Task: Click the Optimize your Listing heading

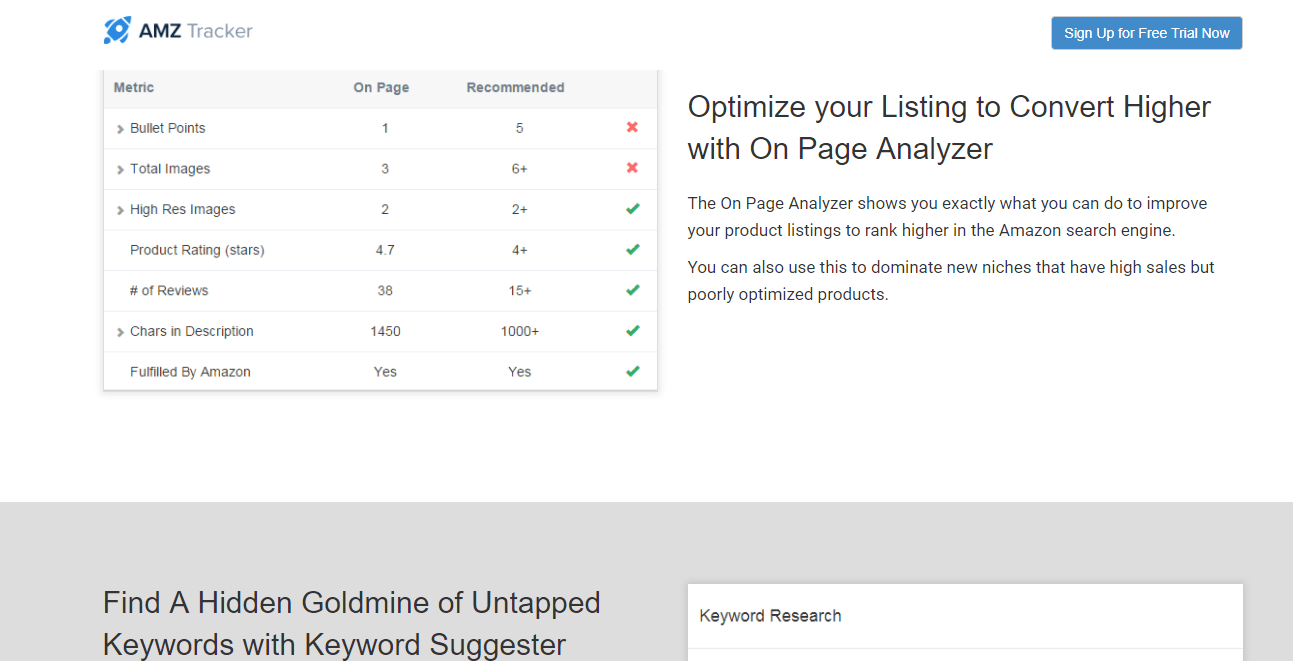Action: coord(949,128)
